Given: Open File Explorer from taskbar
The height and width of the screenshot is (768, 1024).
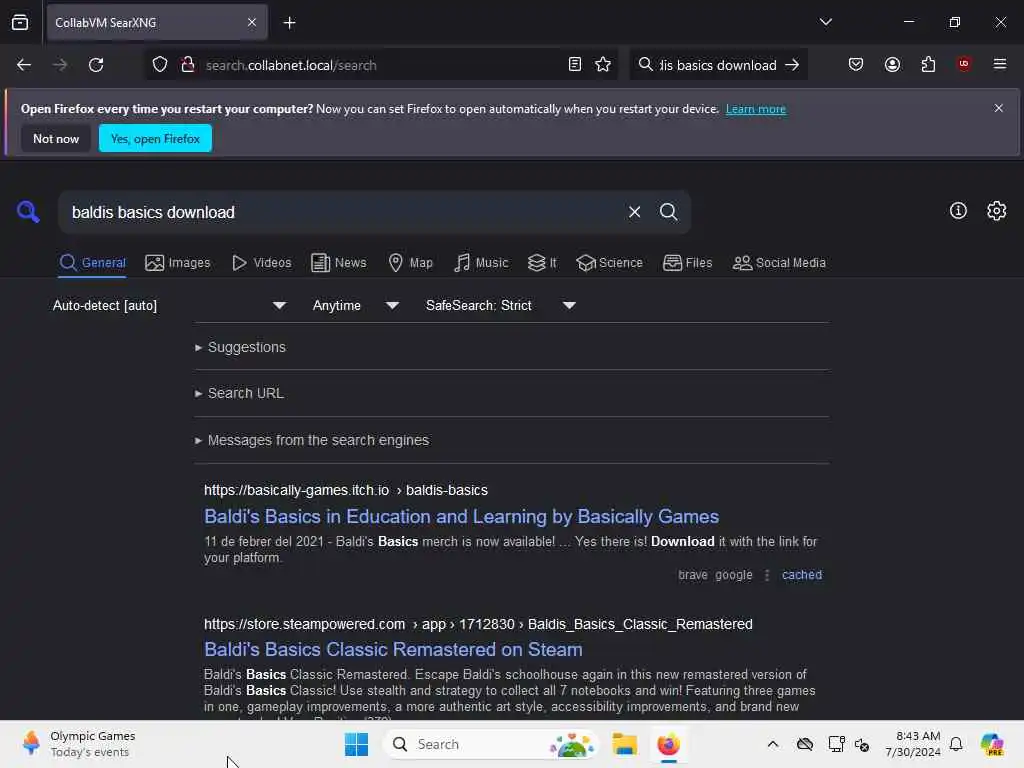Looking at the screenshot, I should point(624,744).
